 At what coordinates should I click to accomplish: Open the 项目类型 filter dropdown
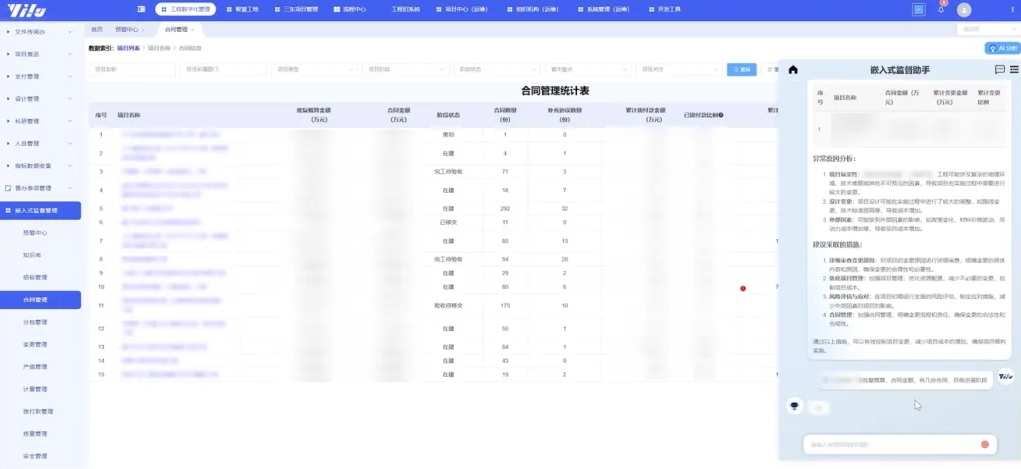[x=315, y=70]
